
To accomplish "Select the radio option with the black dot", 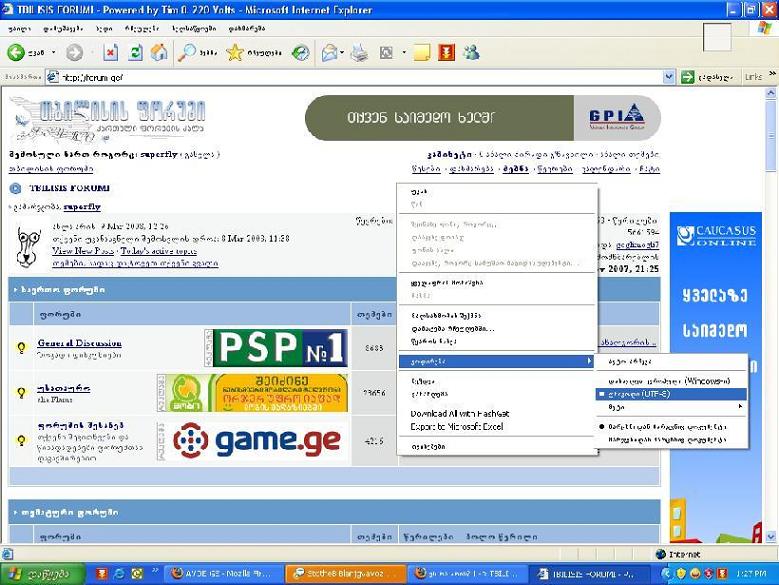I will (671, 427).
